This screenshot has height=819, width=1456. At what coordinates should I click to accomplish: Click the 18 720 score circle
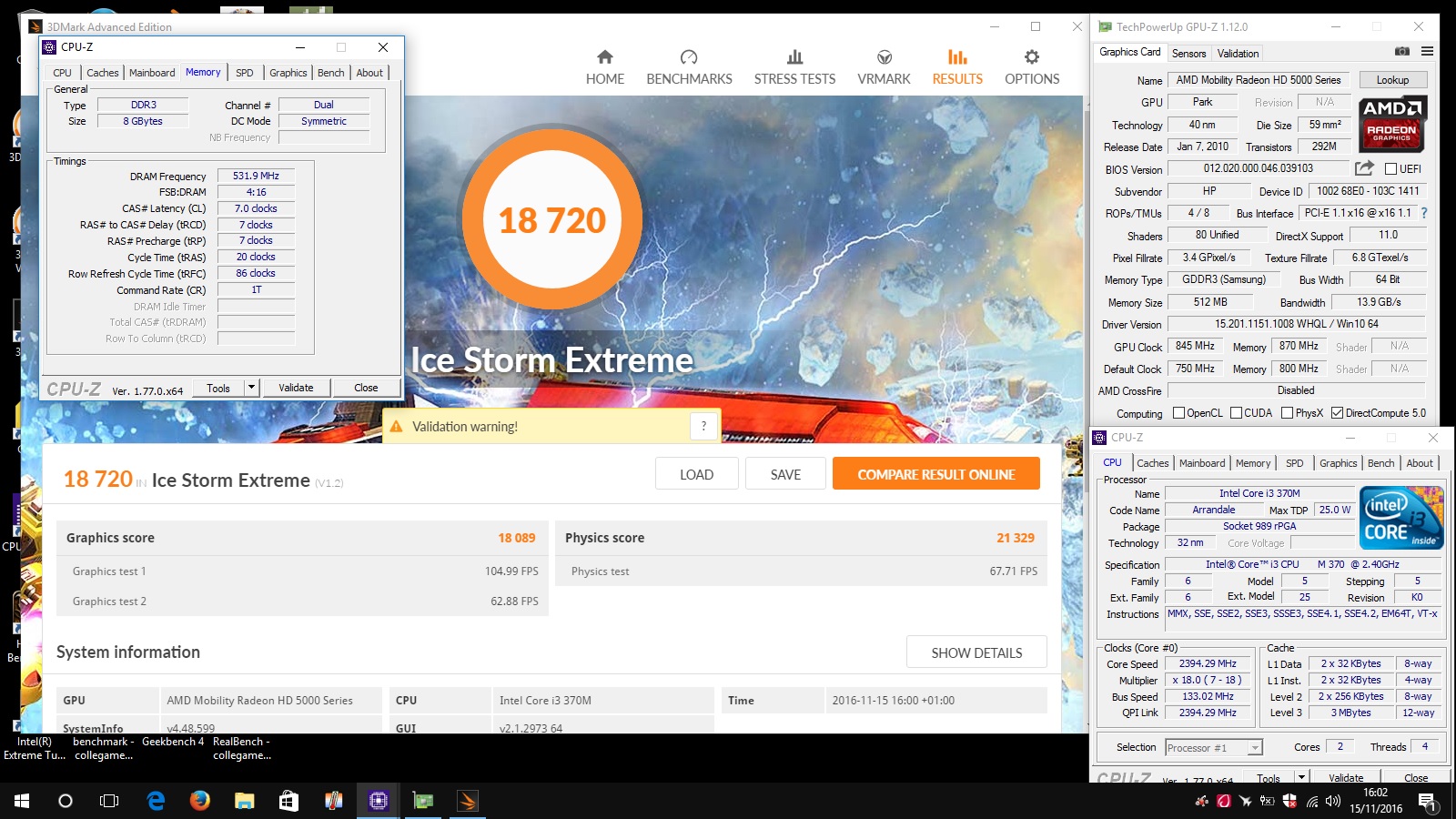coord(552,219)
